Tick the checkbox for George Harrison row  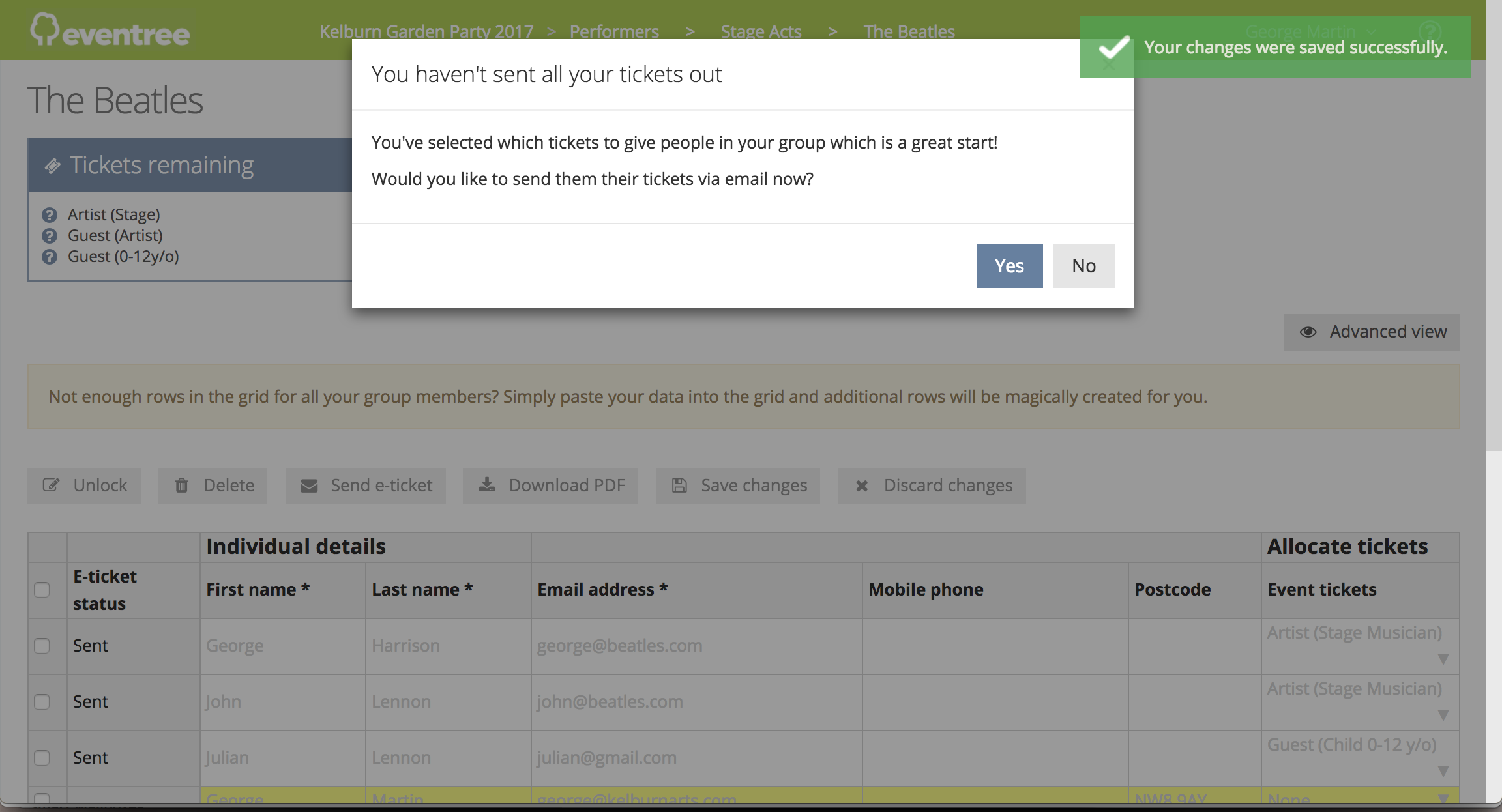(x=42, y=646)
